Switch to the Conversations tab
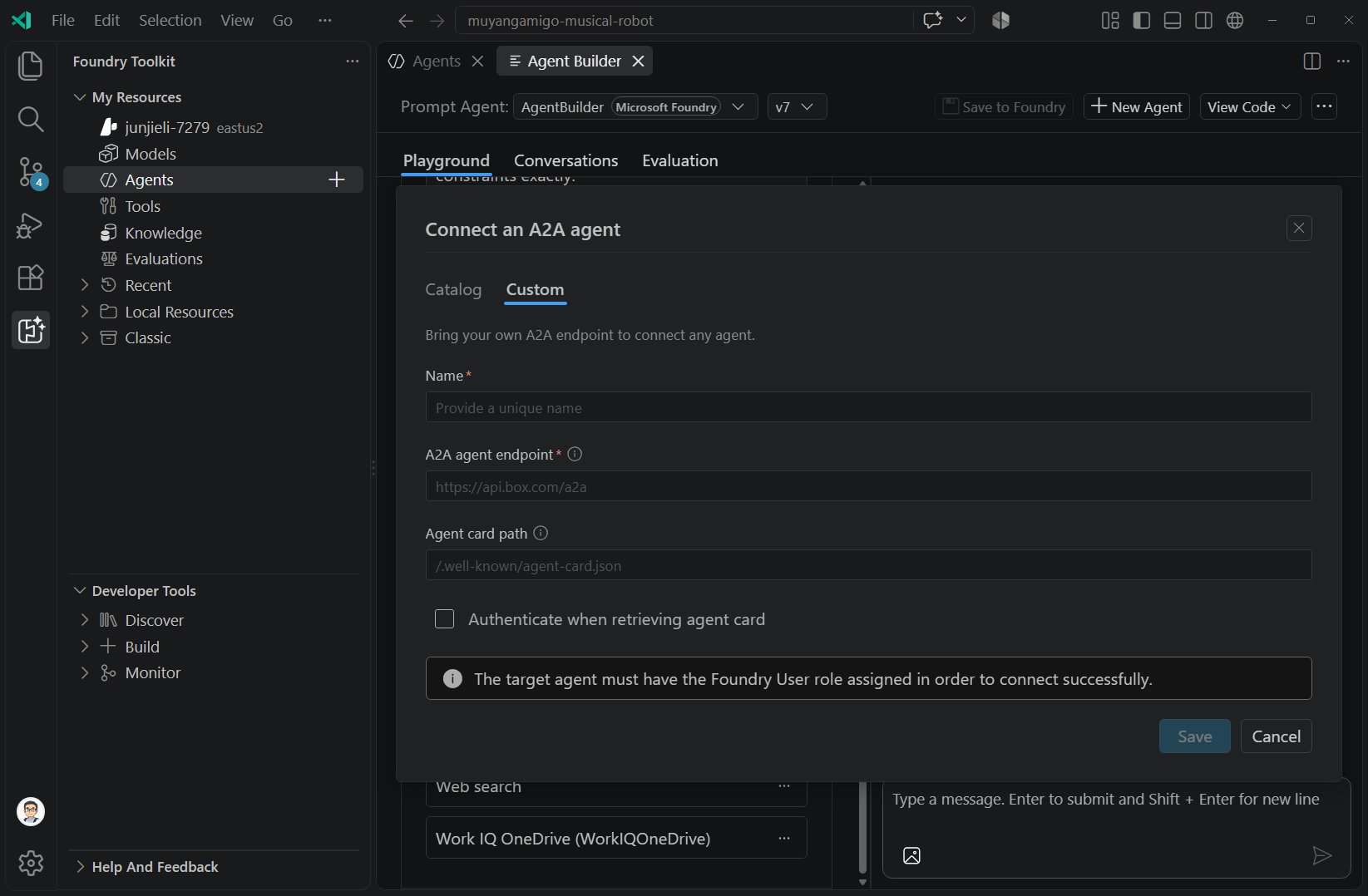Screen dimensions: 1368x896 (566, 160)
